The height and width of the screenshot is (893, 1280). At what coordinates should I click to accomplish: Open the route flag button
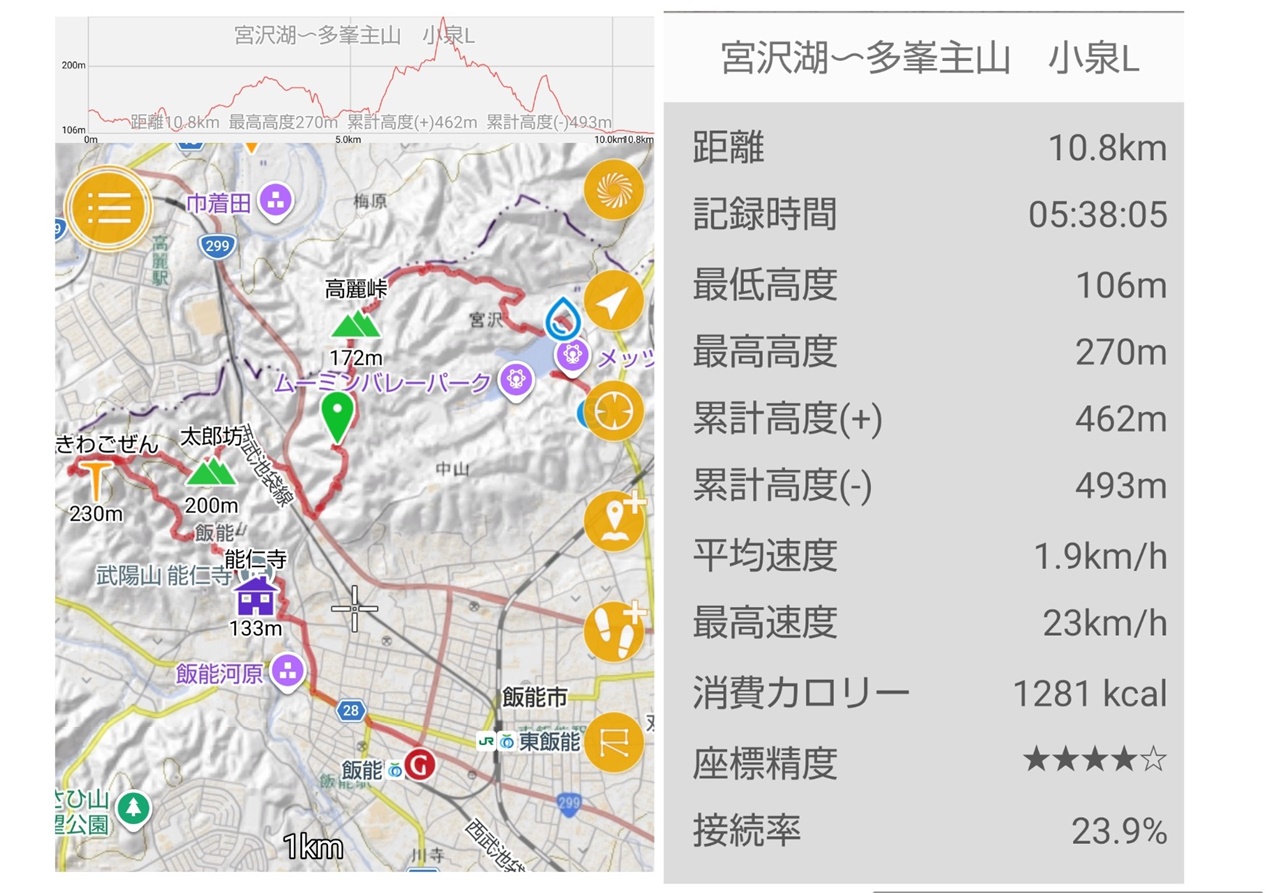tap(613, 742)
